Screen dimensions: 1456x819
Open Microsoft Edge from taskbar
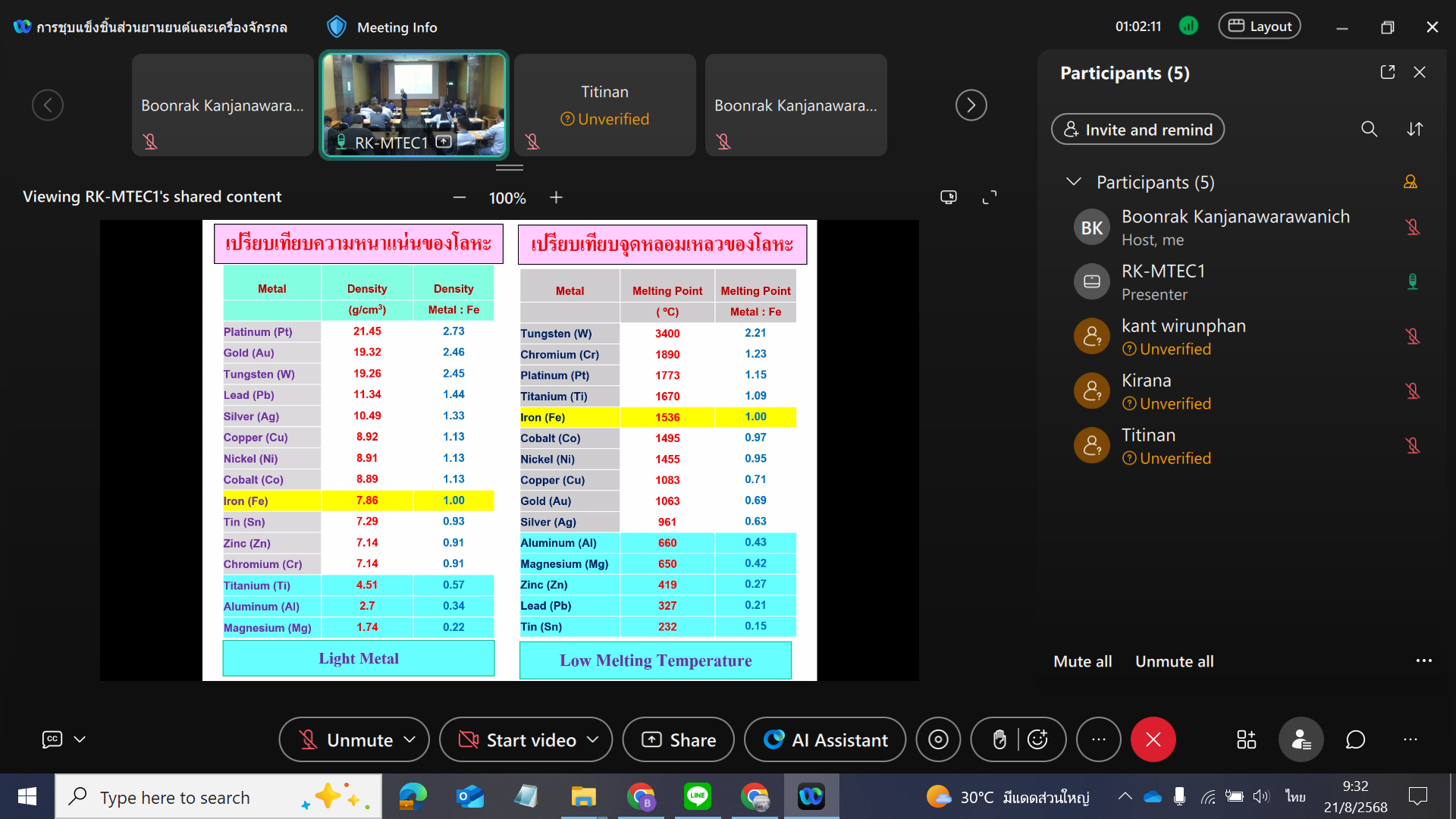(x=413, y=797)
